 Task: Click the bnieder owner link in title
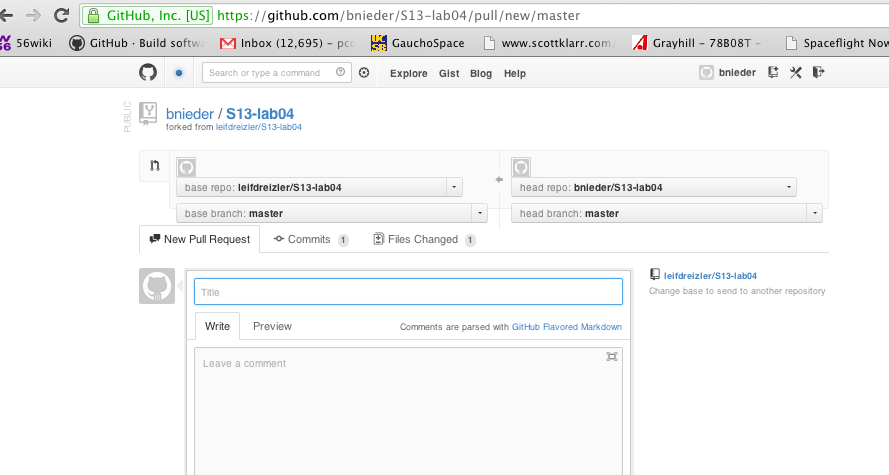click(x=190, y=113)
